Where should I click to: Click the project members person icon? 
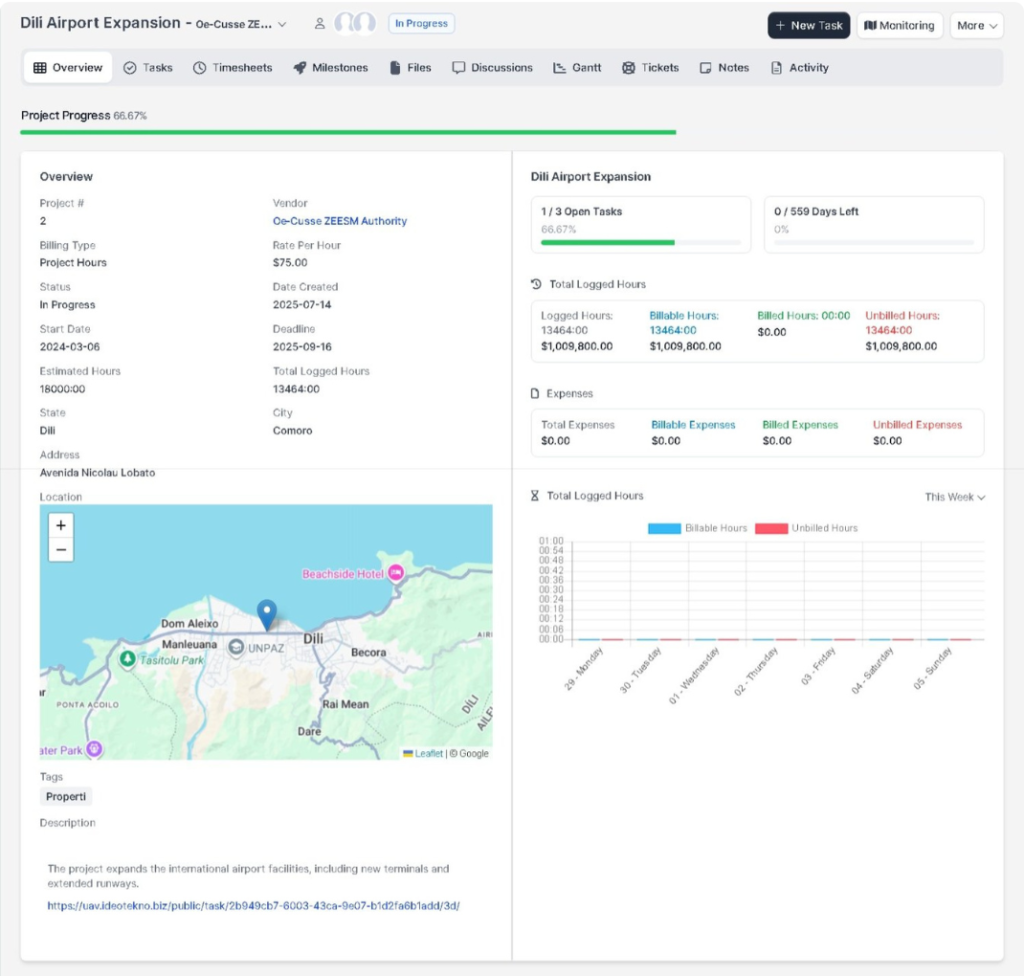click(320, 24)
